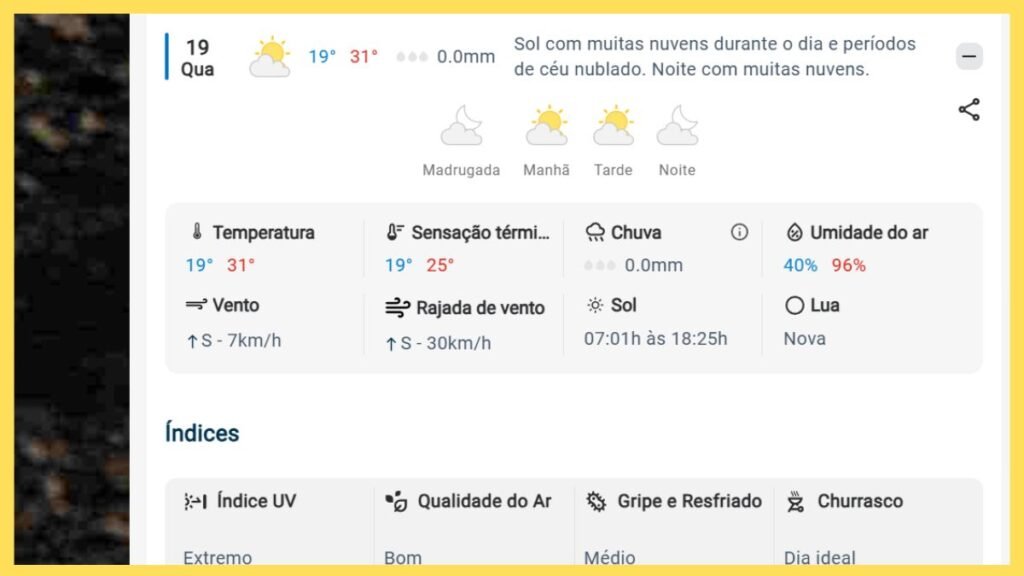Select the Tarde weather icon
The width and height of the screenshot is (1024, 576).
pos(613,125)
